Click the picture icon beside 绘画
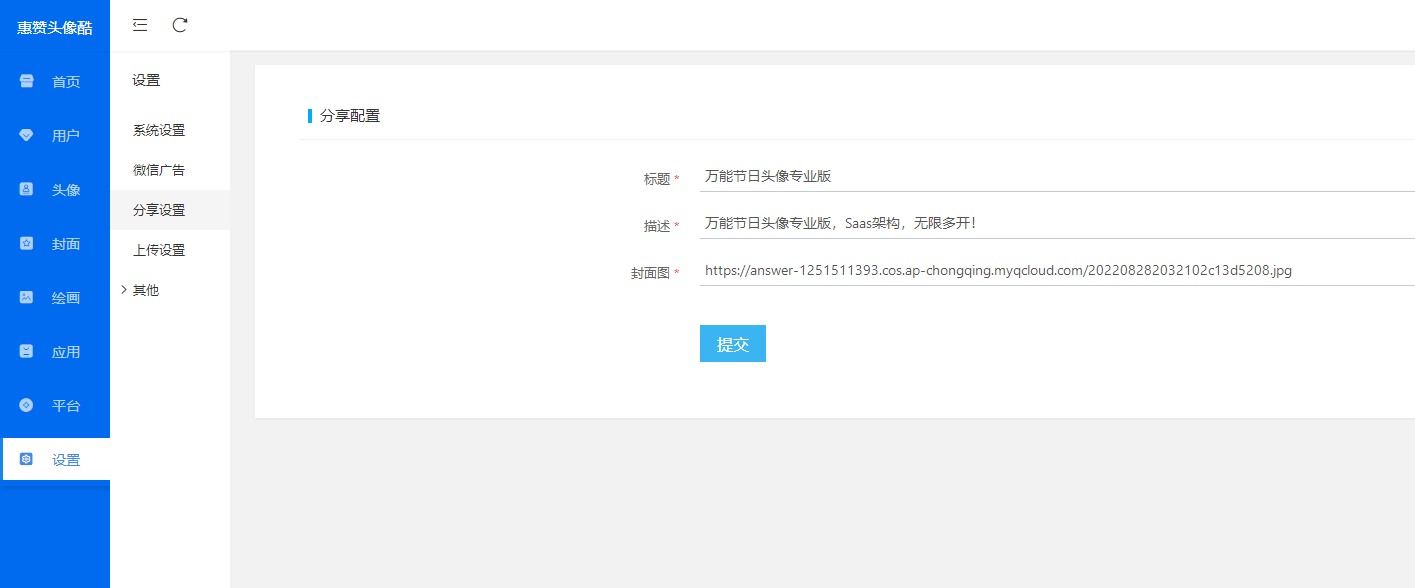The height and width of the screenshot is (588, 1415). (27, 297)
